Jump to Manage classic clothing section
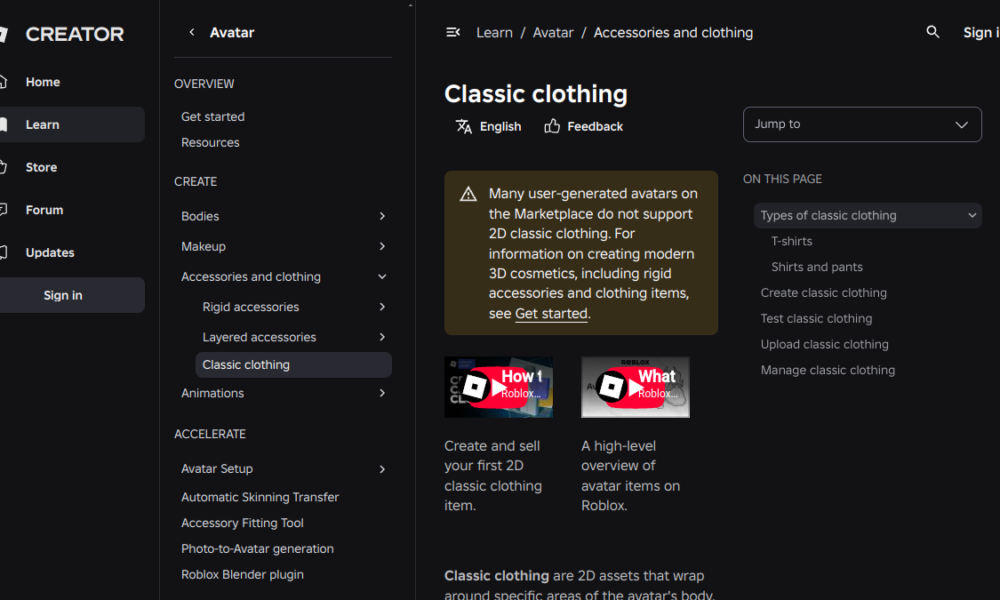1000x600 pixels. click(828, 370)
